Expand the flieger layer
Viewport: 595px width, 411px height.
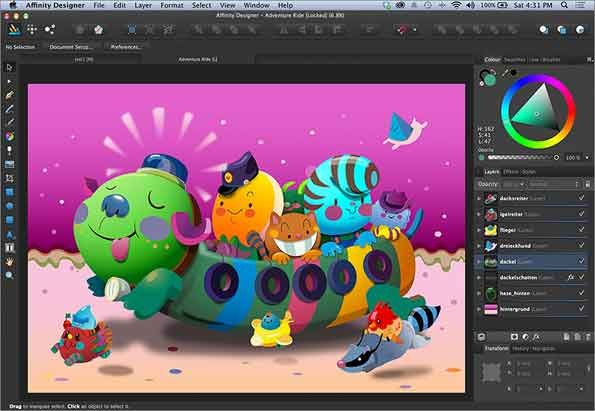(x=479, y=230)
